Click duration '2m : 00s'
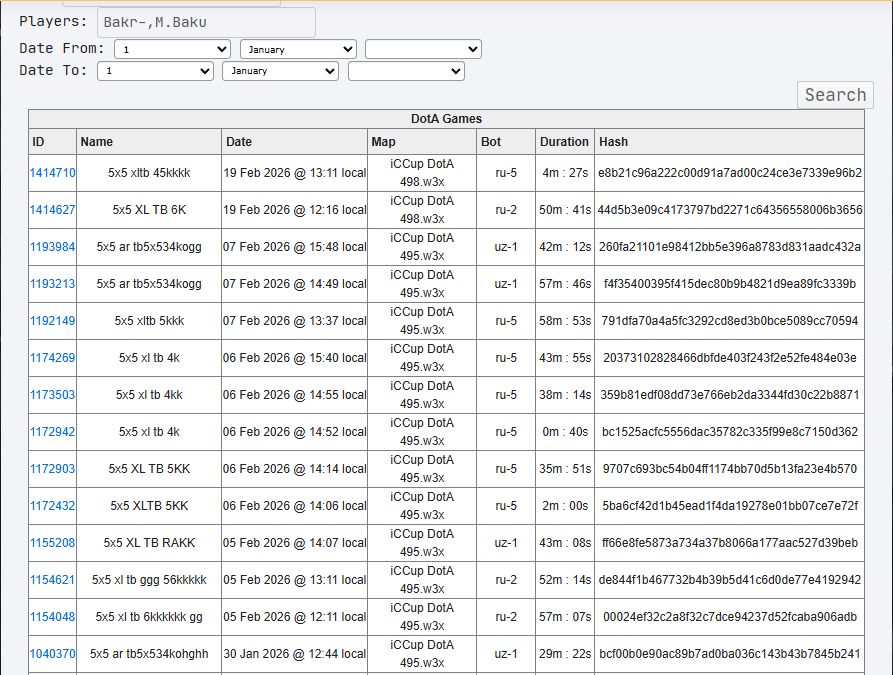 [x=565, y=506]
